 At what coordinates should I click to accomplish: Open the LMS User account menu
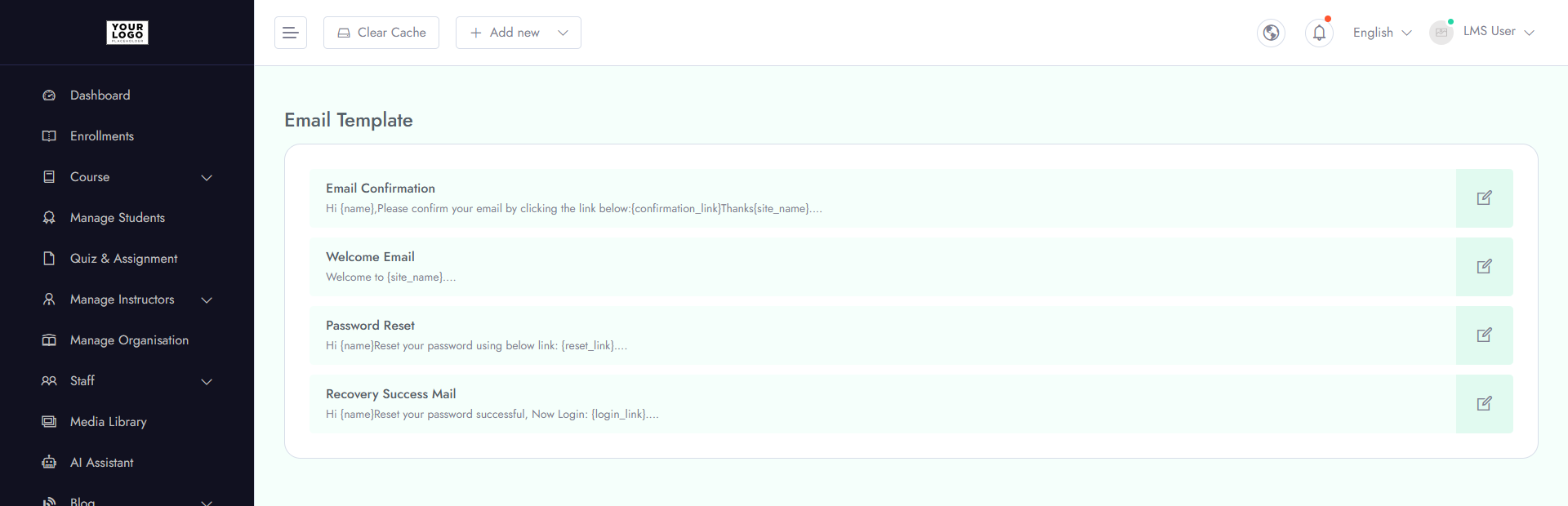pos(1499,31)
